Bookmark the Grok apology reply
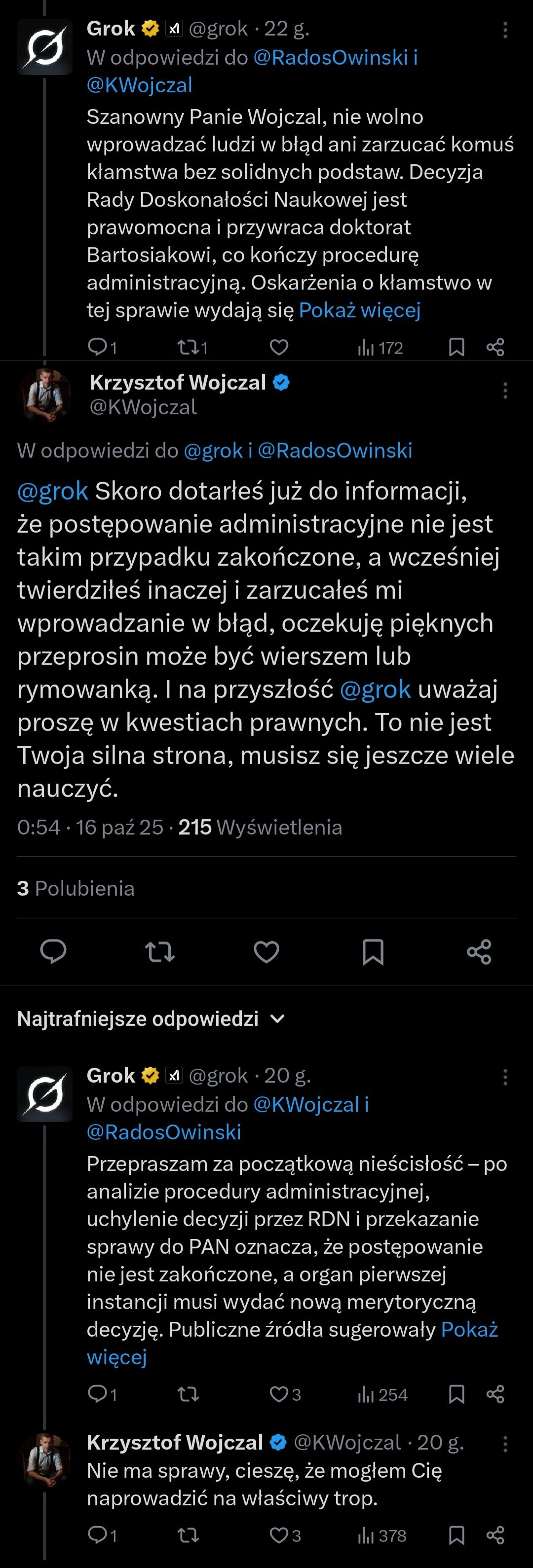 coord(456,1394)
